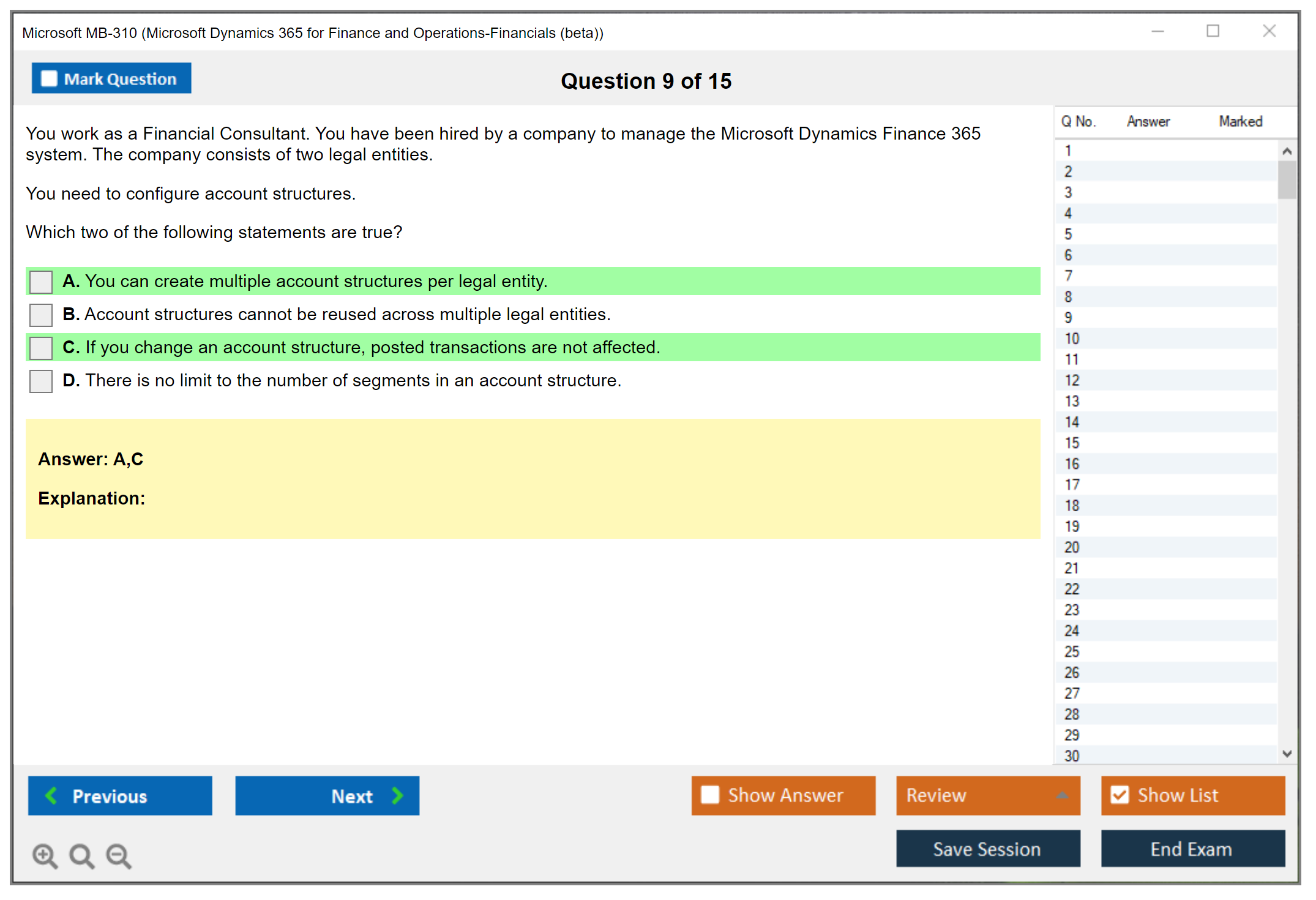Check answer option B checkbox
The height and width of the screenshot is (900, 1316).
(41, 315)
